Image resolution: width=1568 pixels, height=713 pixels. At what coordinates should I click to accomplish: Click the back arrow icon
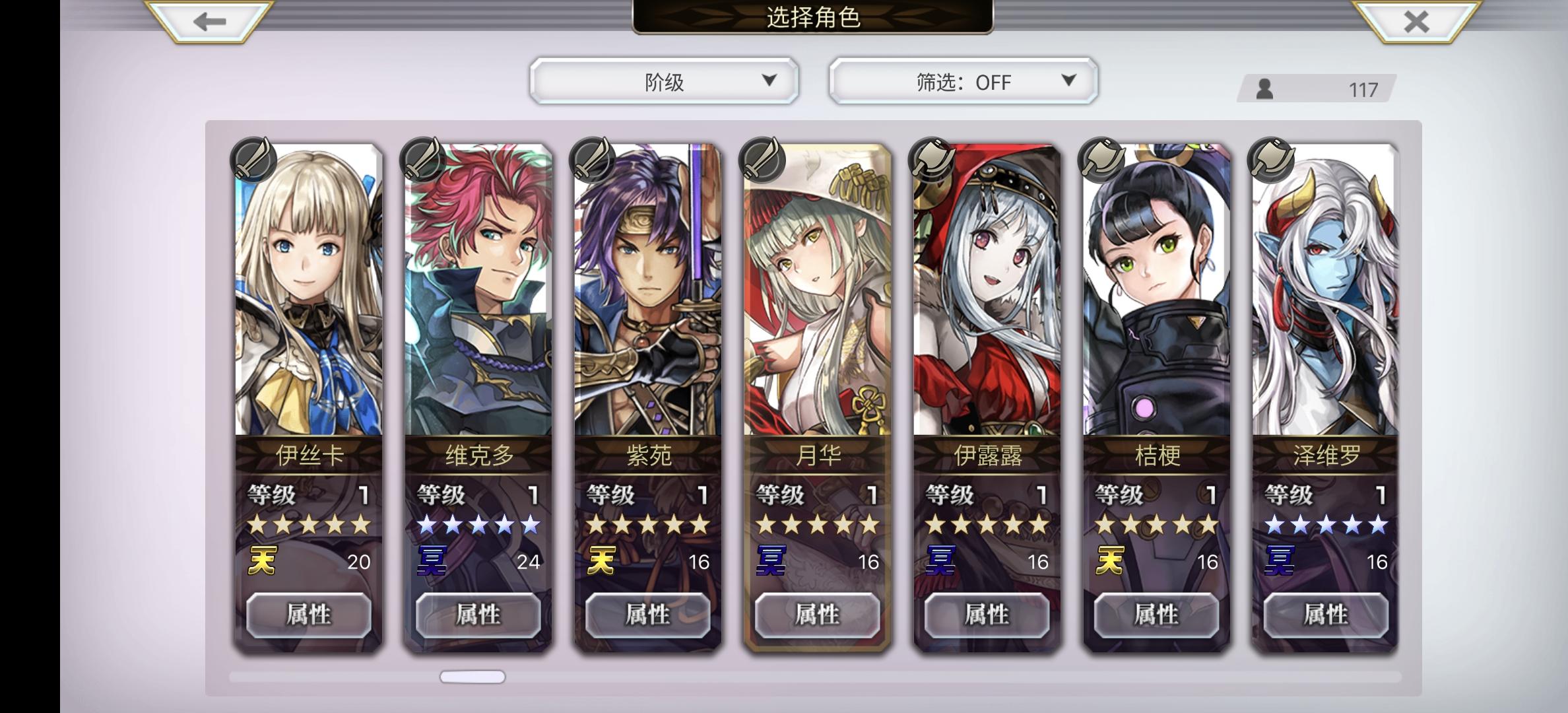209,22
